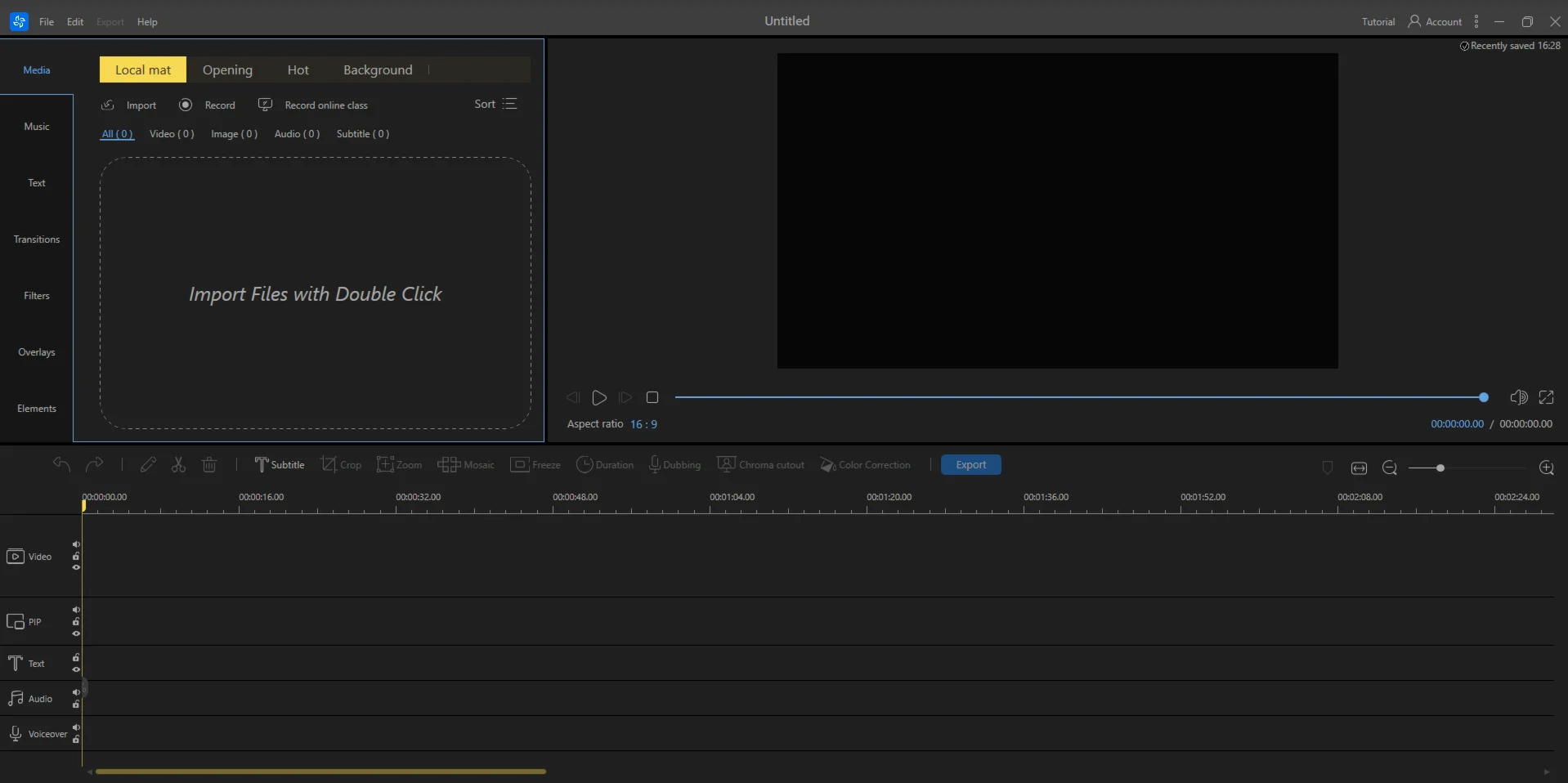Lock the Audio track

point(76,704)
